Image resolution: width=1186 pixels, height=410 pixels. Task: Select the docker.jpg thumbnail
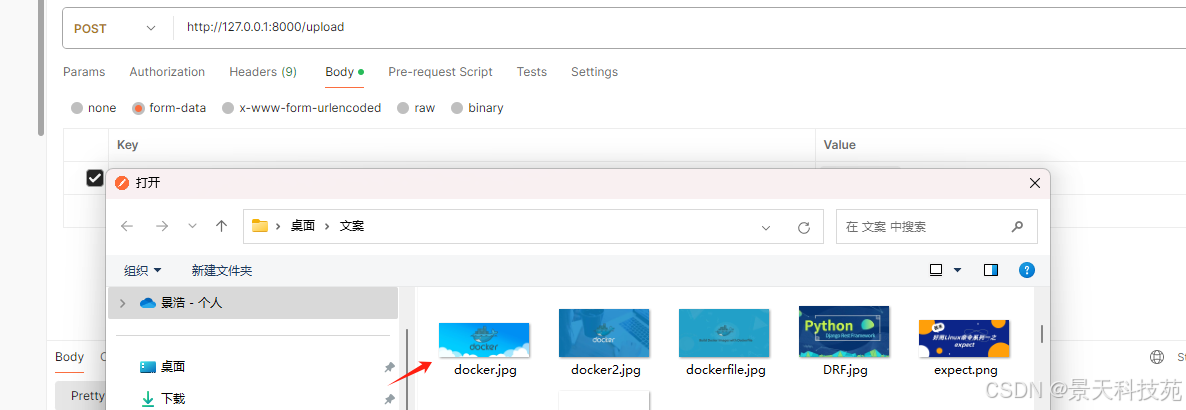484,340
